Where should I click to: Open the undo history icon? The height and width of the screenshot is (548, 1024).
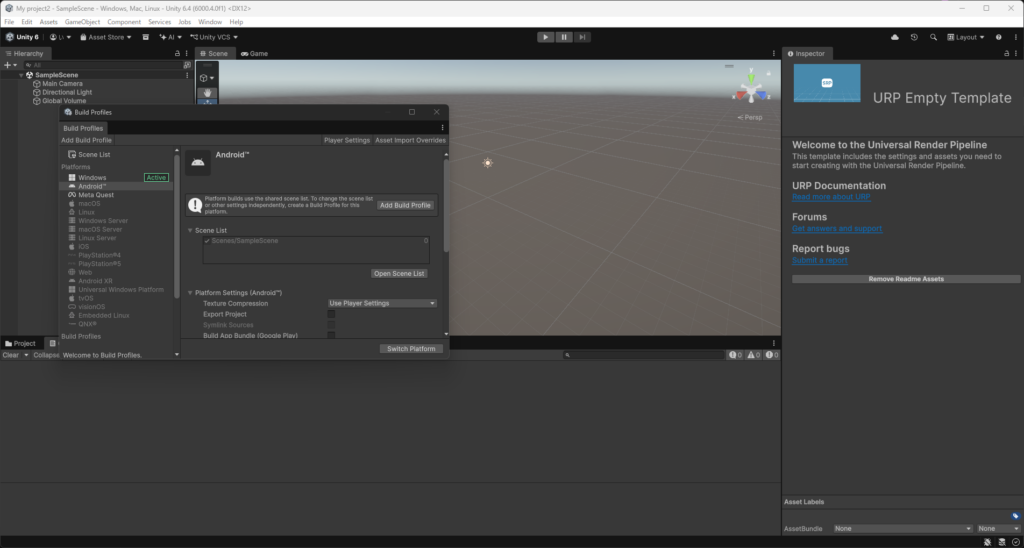point(914,37)
